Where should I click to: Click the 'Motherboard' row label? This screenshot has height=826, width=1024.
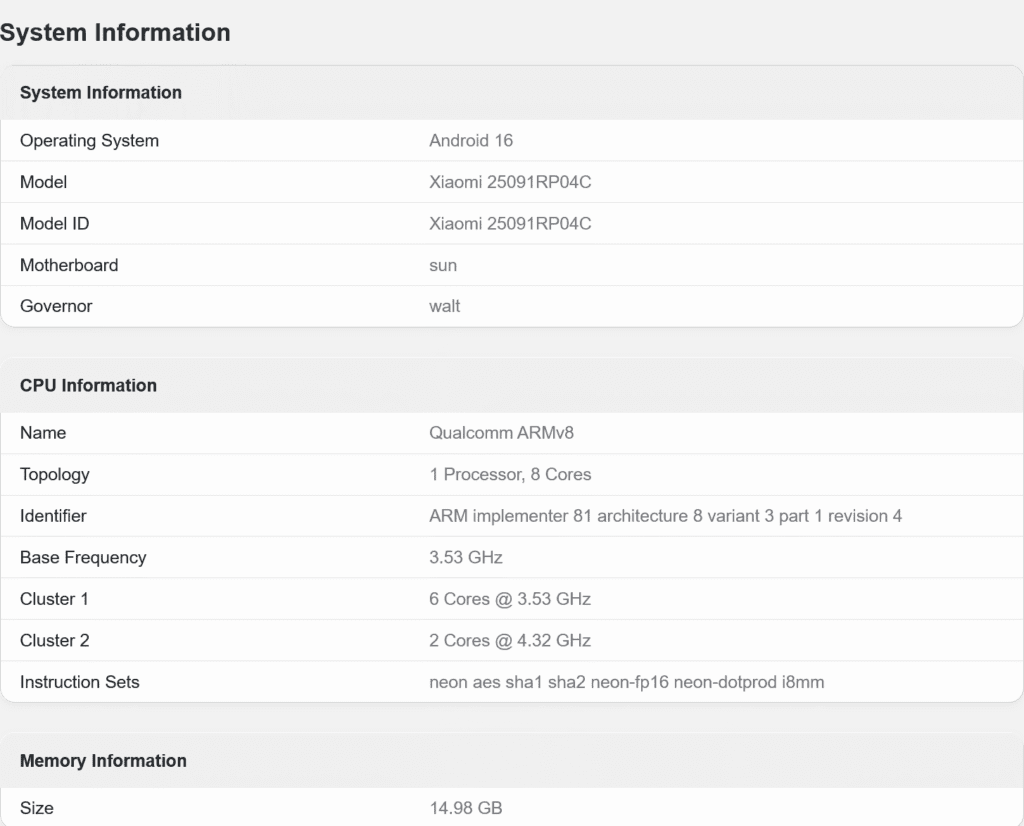pos(69,265)
